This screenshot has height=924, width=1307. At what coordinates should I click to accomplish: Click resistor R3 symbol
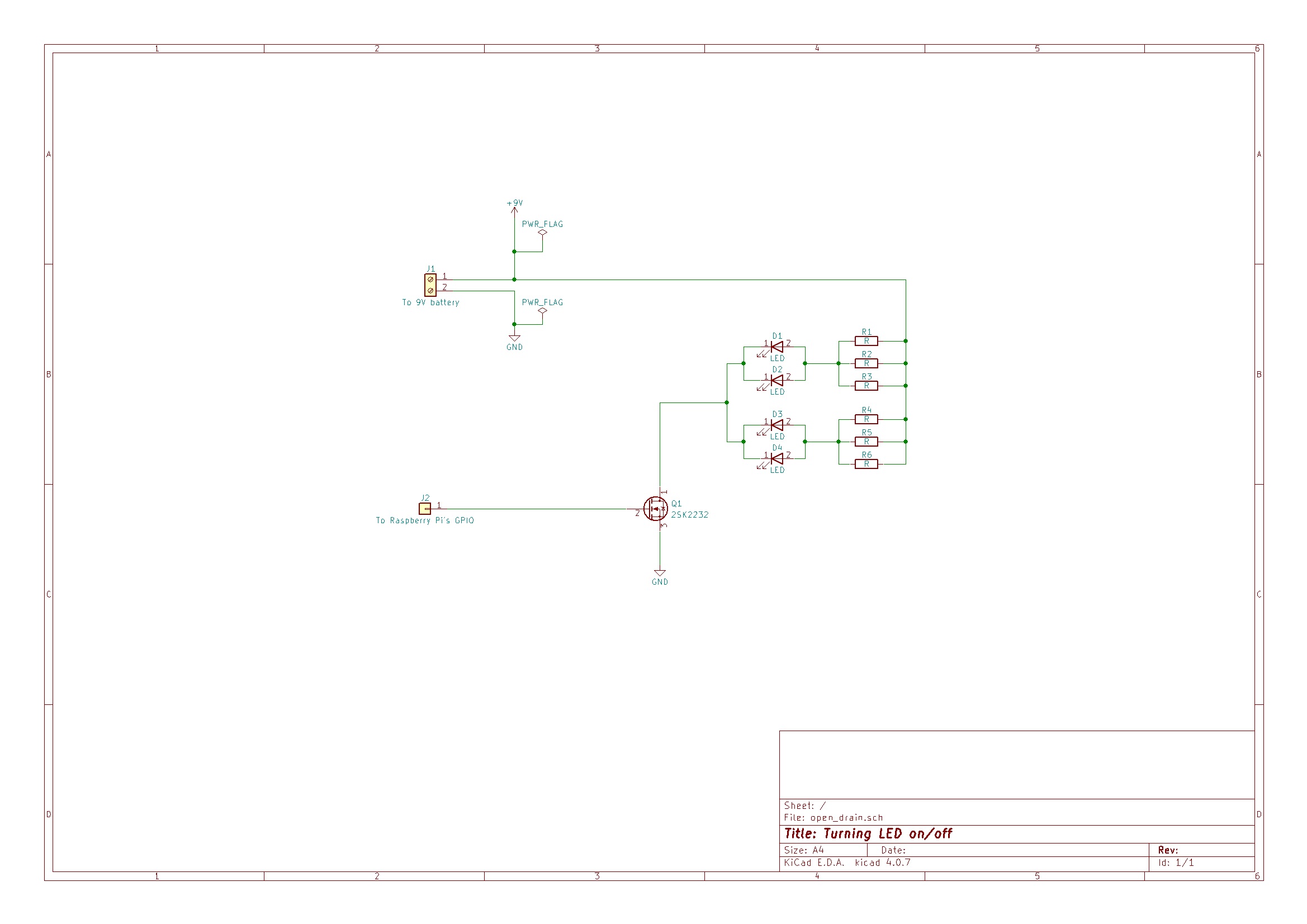[866, 386]
